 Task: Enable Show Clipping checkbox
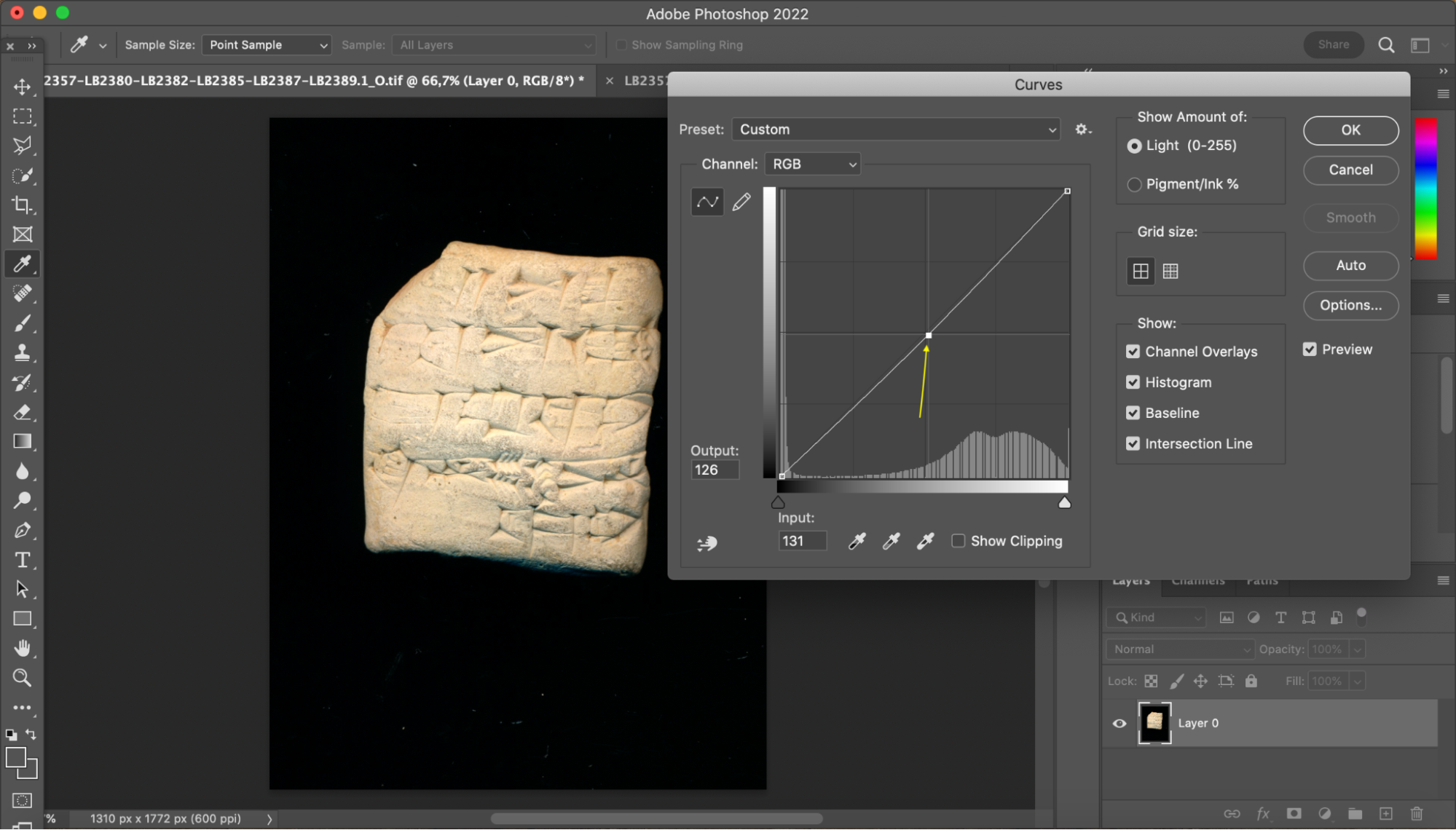(959, 541)
